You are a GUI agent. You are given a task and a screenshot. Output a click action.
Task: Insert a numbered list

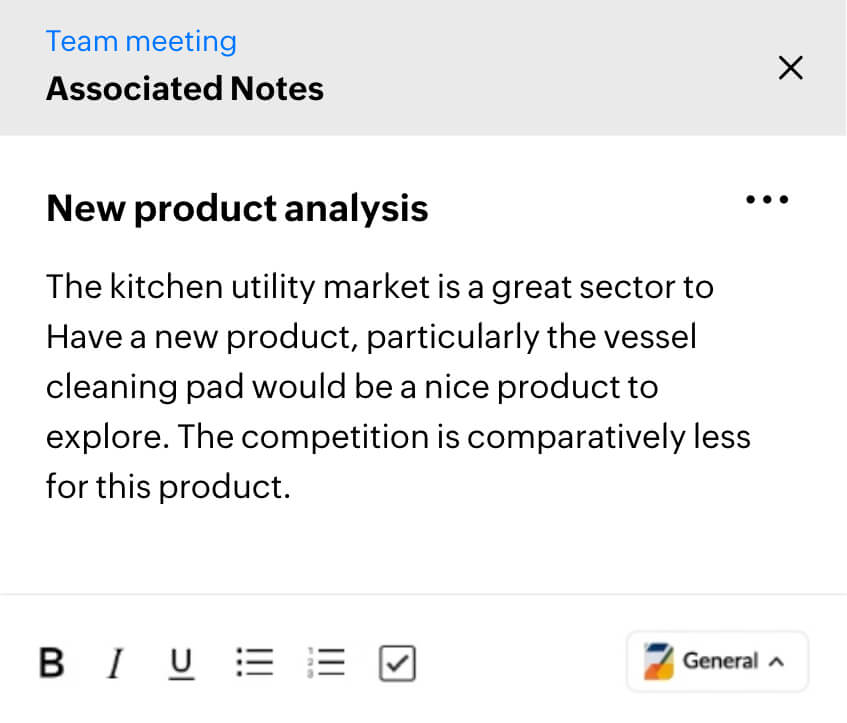pos(327,661)
